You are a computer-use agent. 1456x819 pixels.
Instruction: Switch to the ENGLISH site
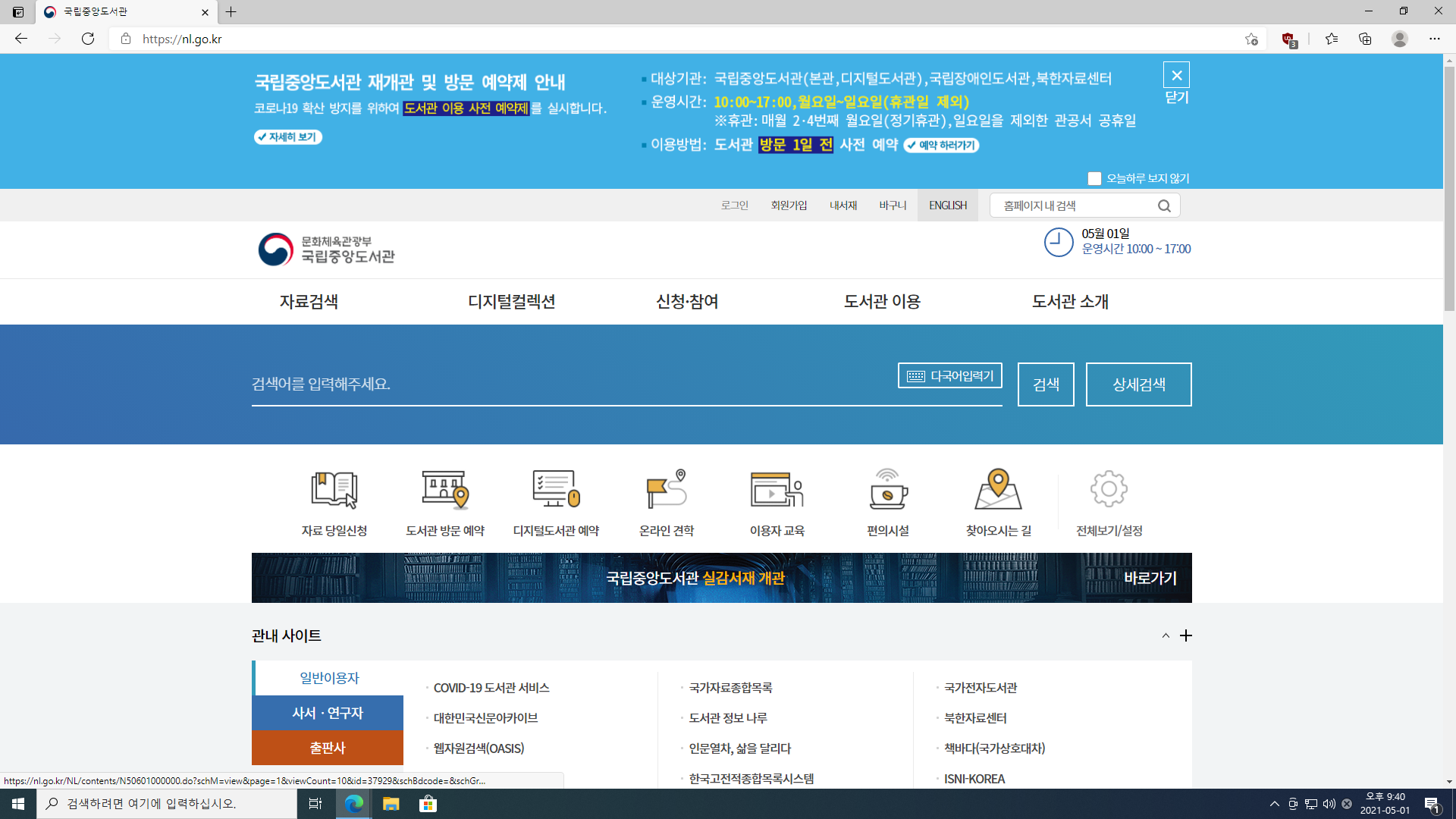(x=948, y=206)
